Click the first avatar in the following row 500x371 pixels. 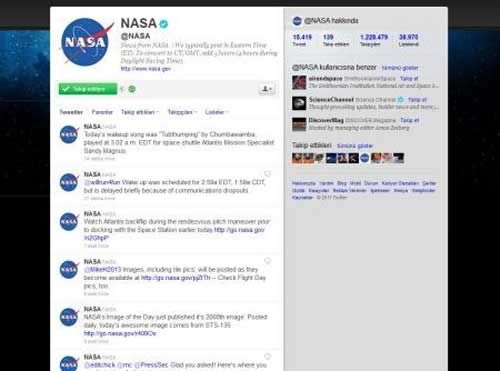click(x=297, y=158)
